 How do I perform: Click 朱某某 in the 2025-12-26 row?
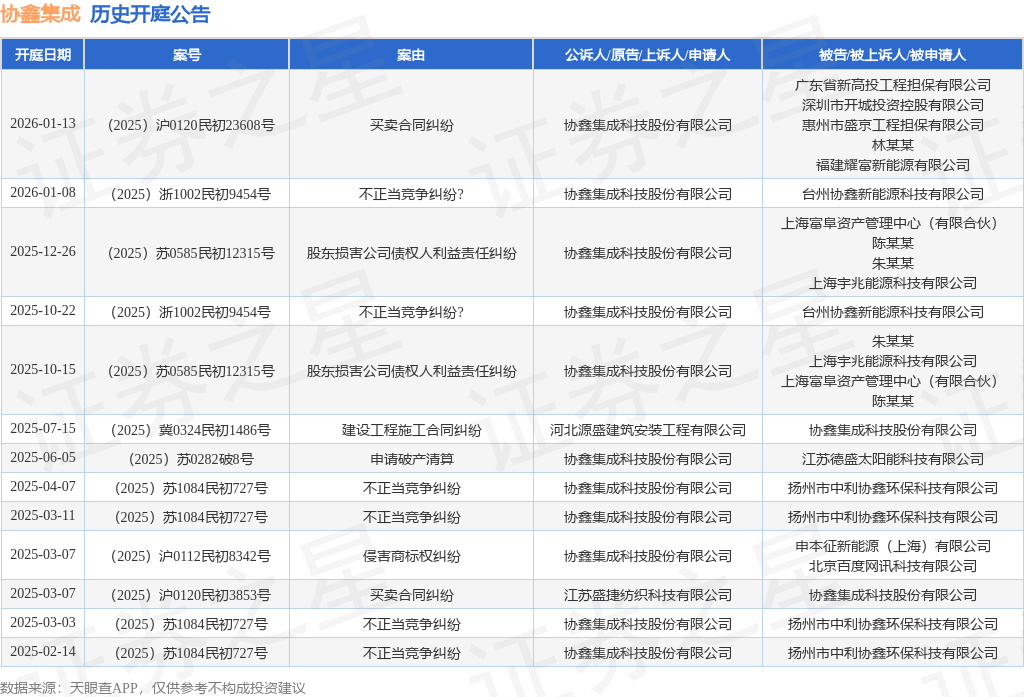click(893, 263)
